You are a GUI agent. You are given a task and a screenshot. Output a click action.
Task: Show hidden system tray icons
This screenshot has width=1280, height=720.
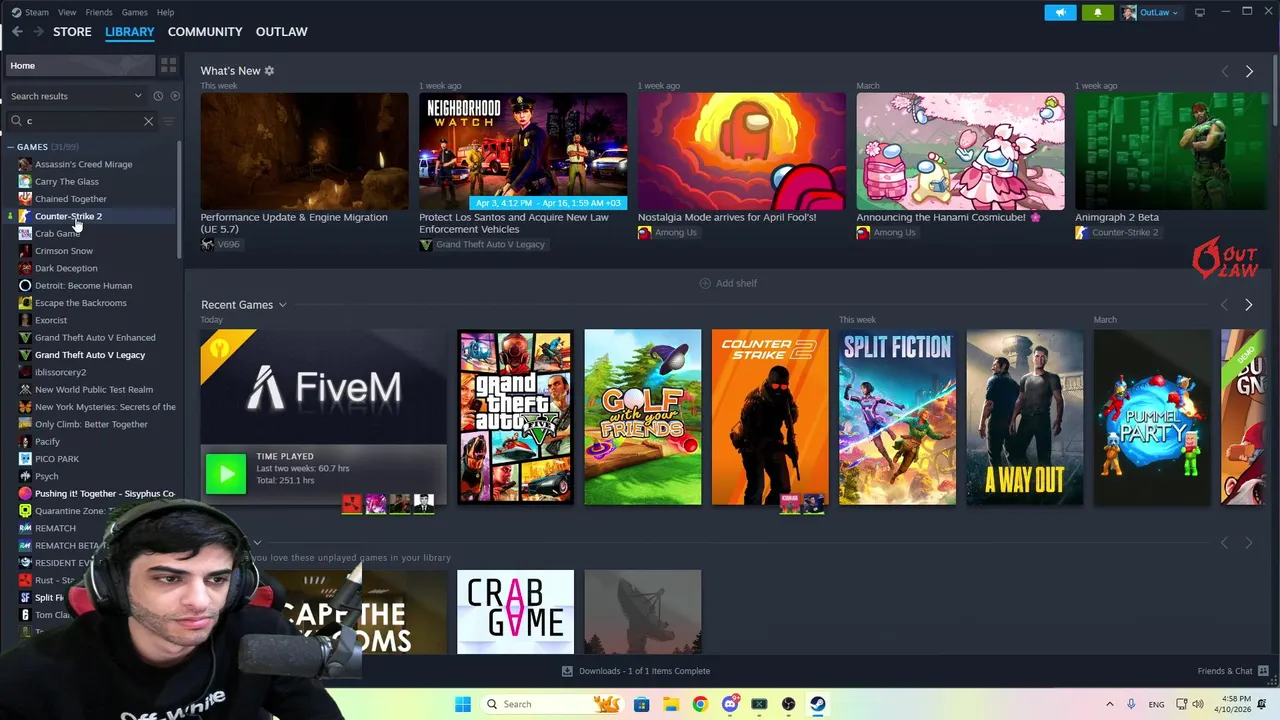coord(1109,704)
